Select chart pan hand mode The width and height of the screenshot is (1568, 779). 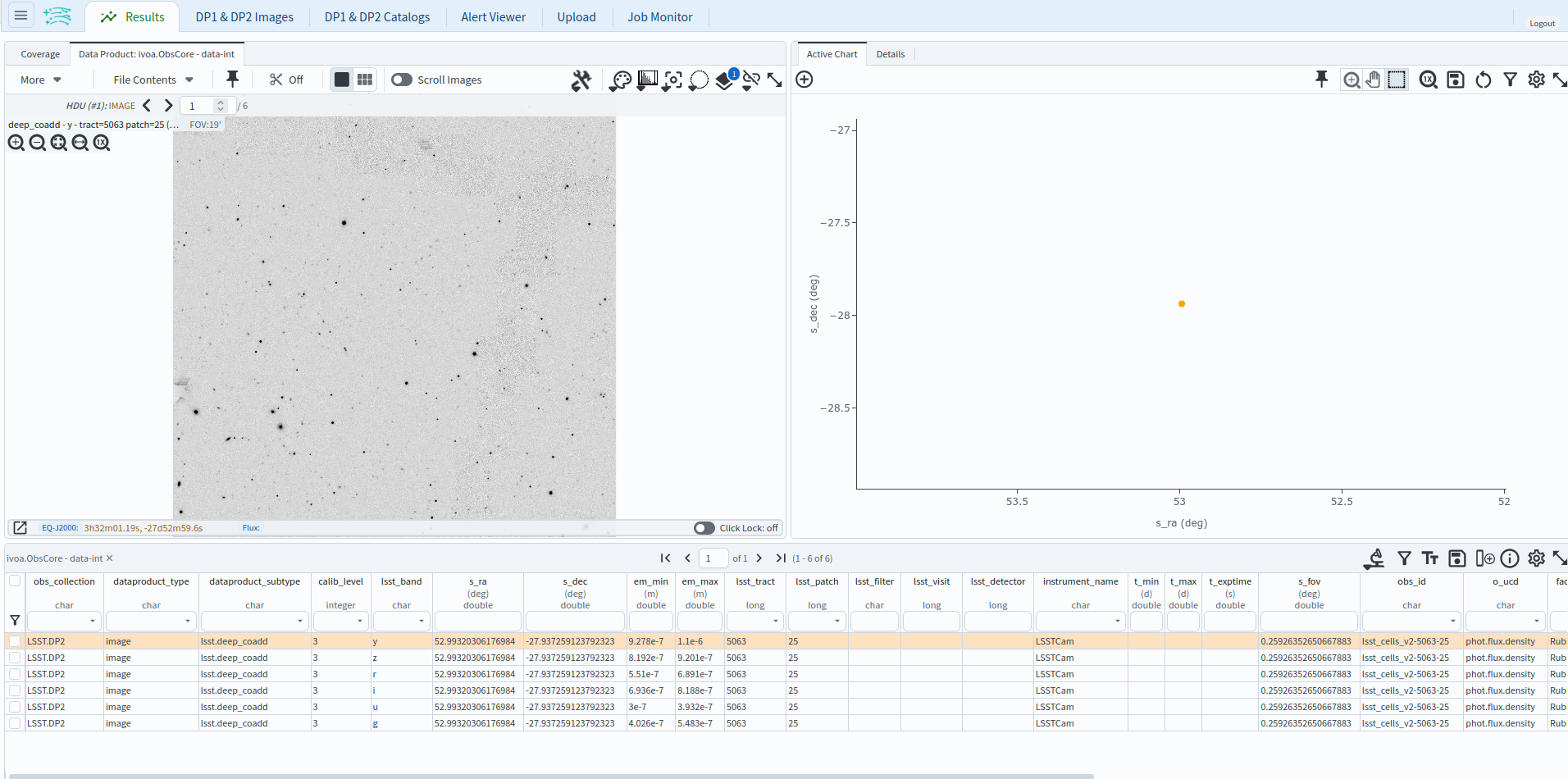[1374, 80]
